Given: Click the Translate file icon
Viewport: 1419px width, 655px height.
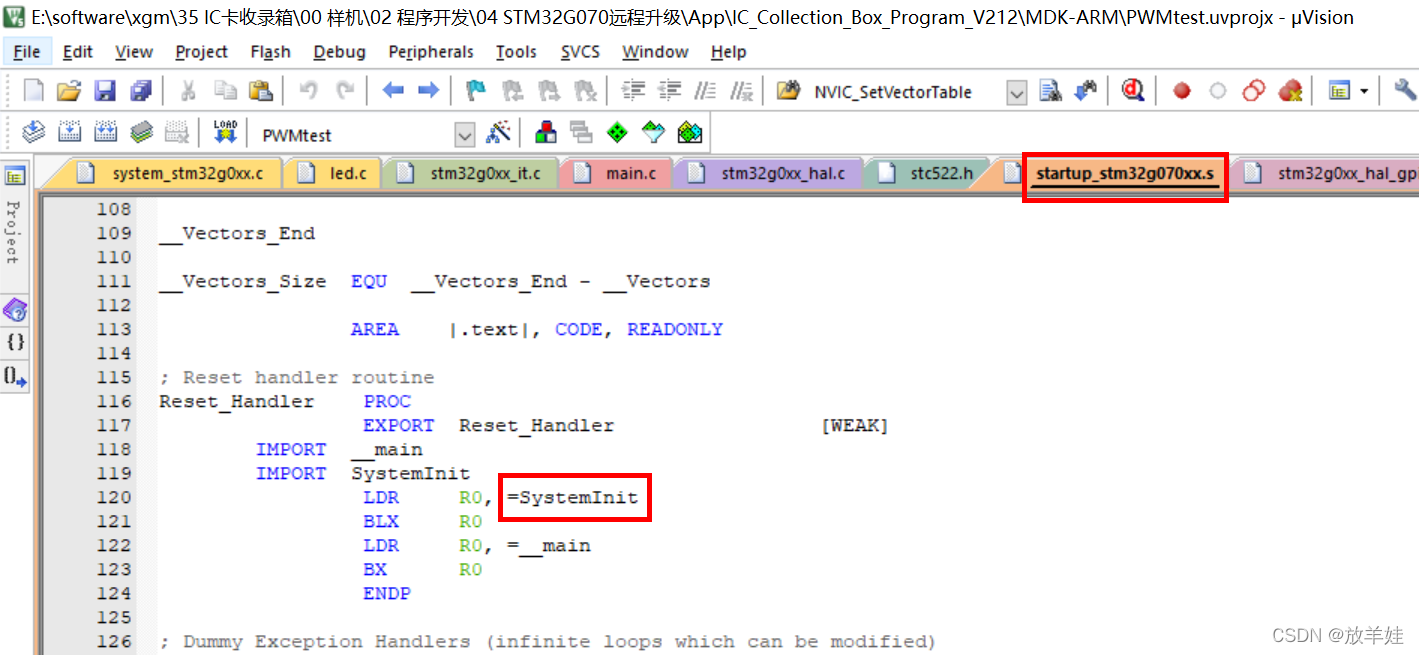Looking at the screenshot, I should click(x=34, y=132).
